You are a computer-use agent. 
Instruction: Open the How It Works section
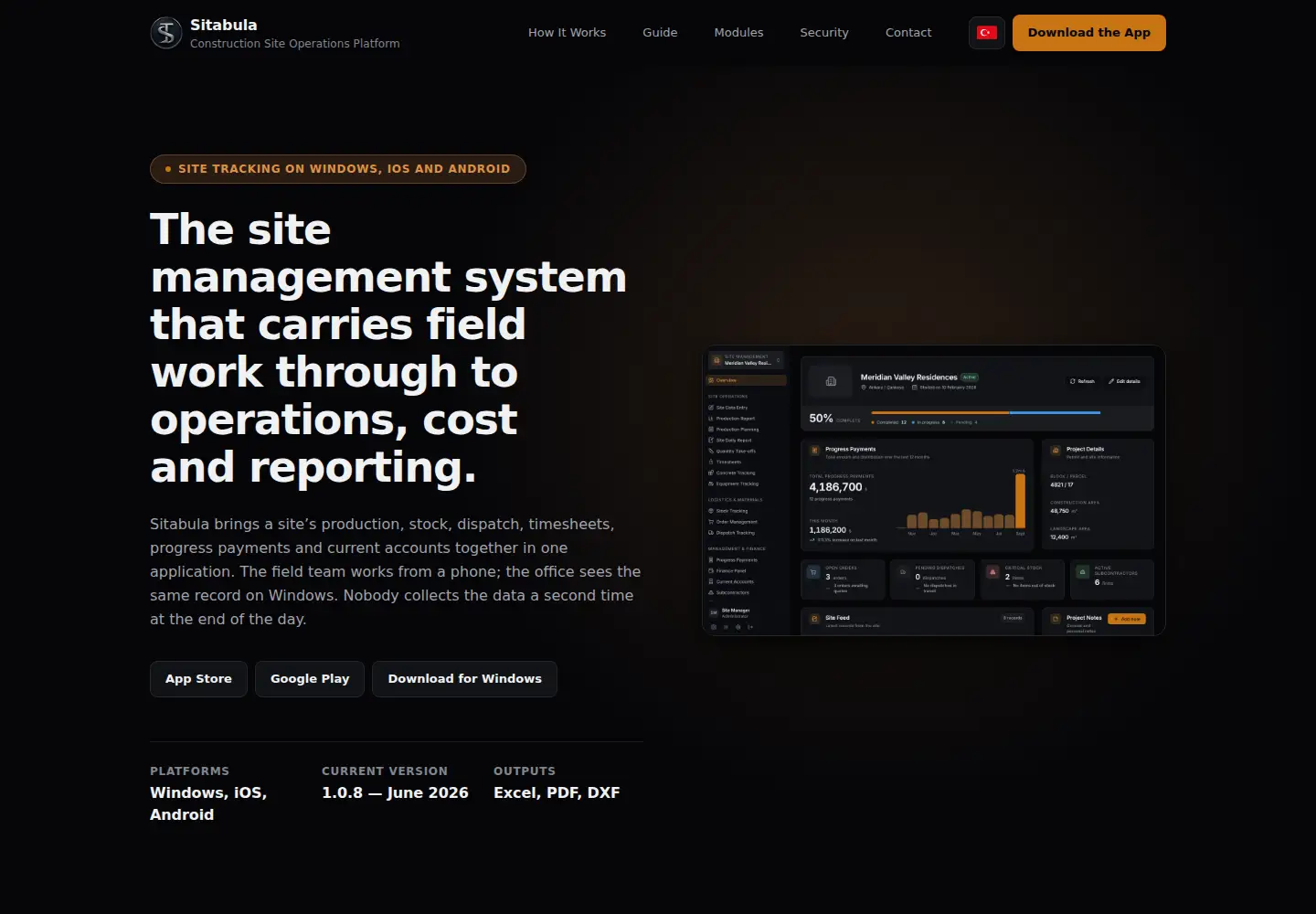(x=567, y=33)
